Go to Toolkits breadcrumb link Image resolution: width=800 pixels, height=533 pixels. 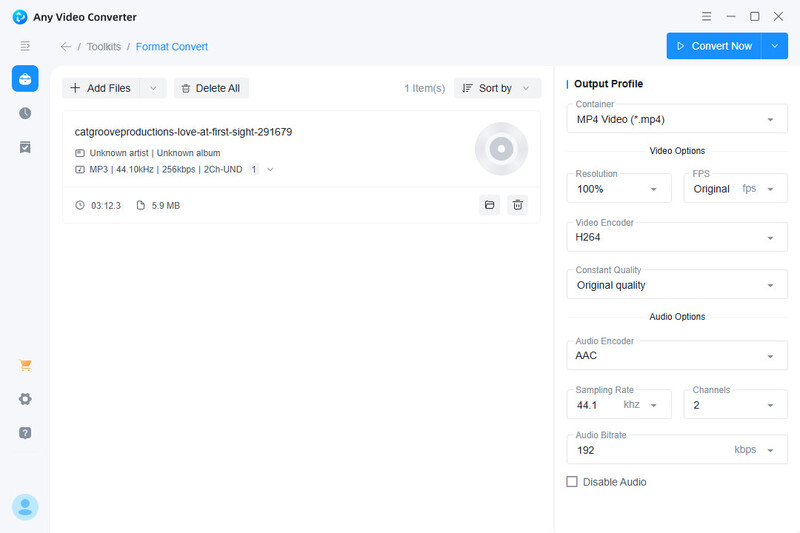[104, 46]
